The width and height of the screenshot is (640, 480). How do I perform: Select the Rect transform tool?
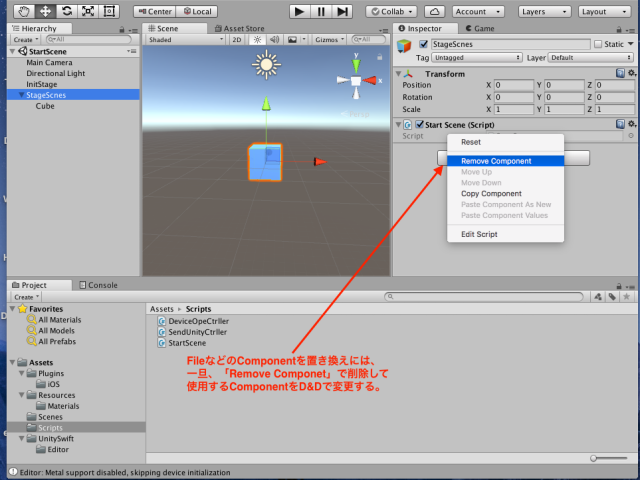click(x=109, y=11)
